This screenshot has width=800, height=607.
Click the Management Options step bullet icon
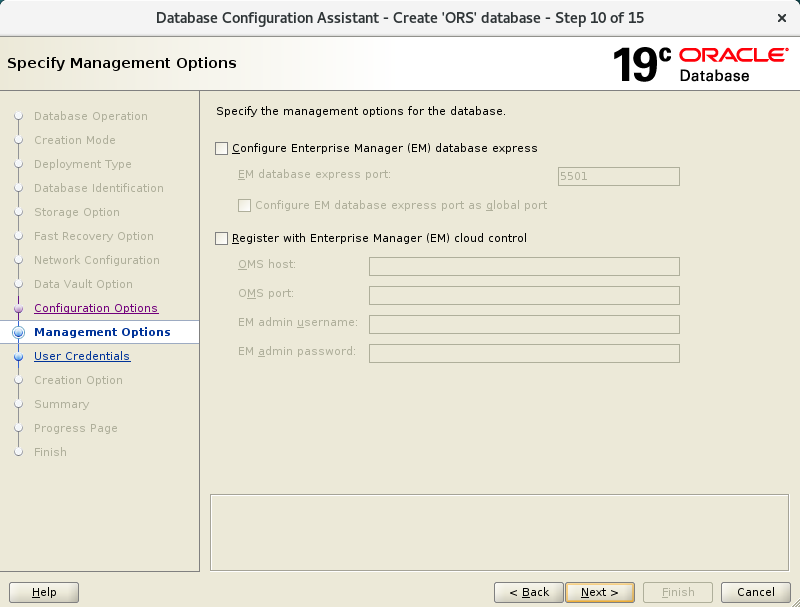coord(18,332)
